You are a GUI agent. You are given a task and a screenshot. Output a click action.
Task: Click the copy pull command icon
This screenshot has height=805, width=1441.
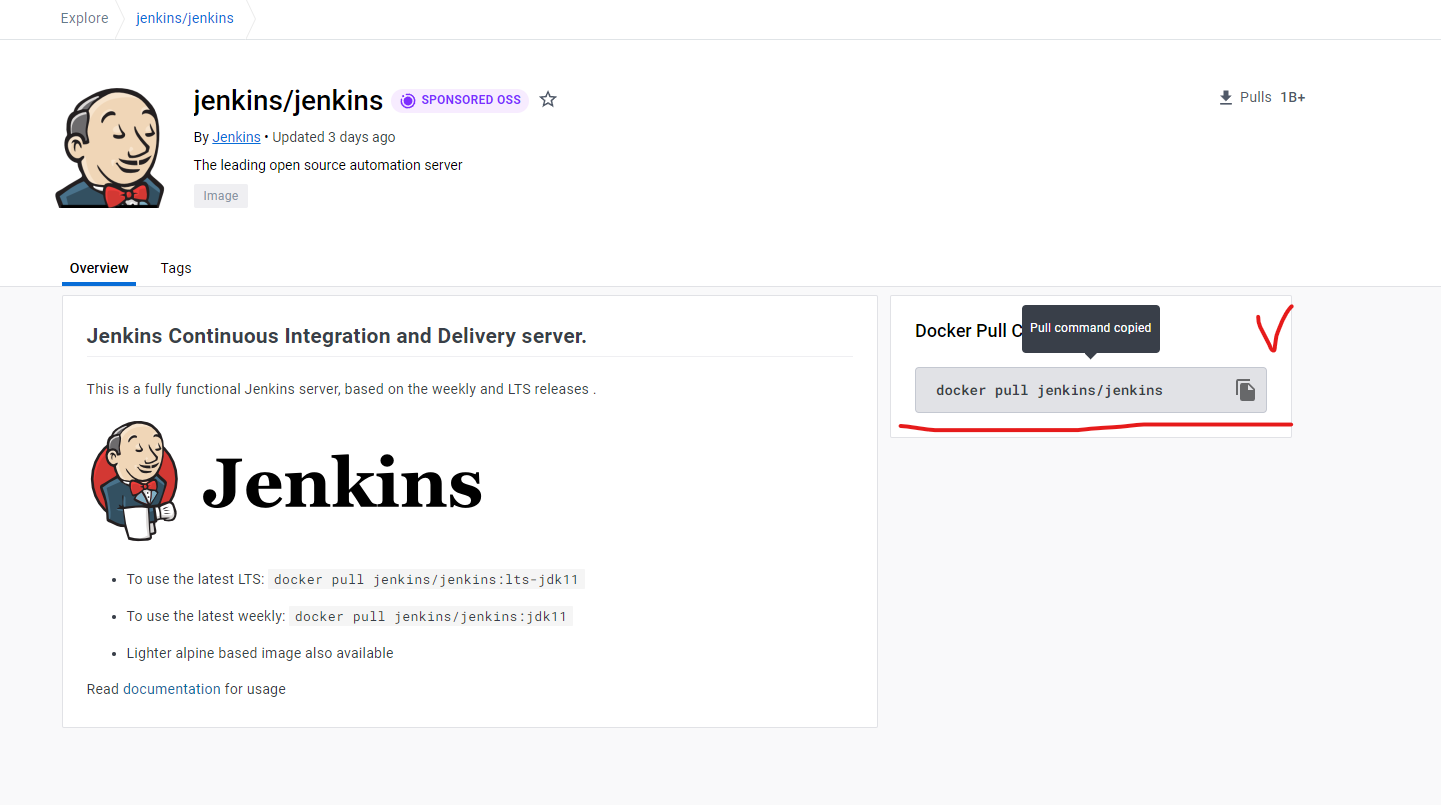pos(1245,390)
